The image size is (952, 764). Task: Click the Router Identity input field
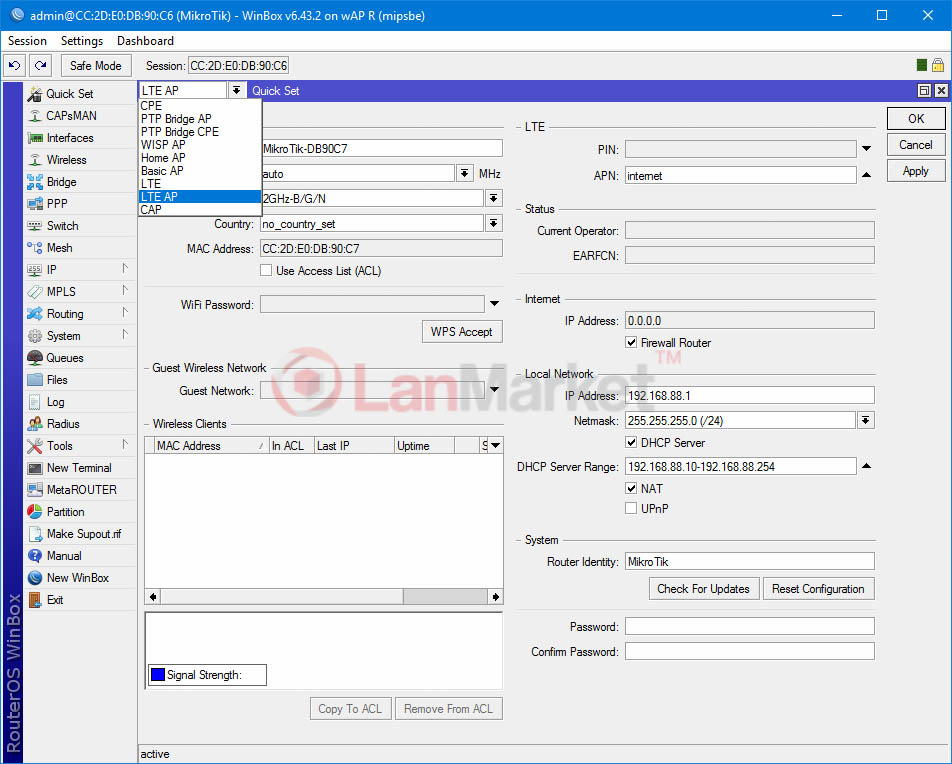[x=749, y=562]
